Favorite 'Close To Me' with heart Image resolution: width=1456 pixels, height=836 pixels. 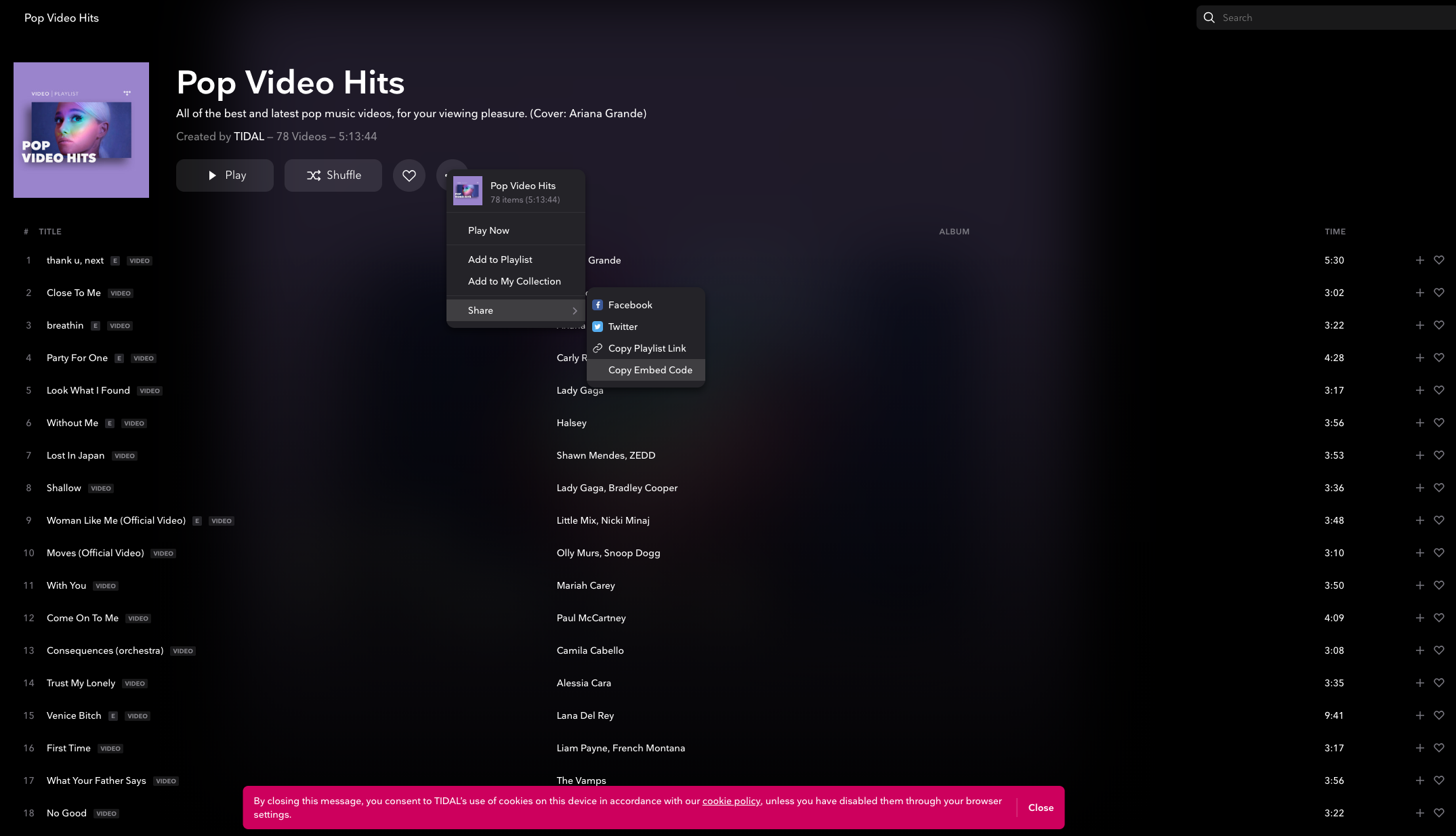[x=1439, y=293]
